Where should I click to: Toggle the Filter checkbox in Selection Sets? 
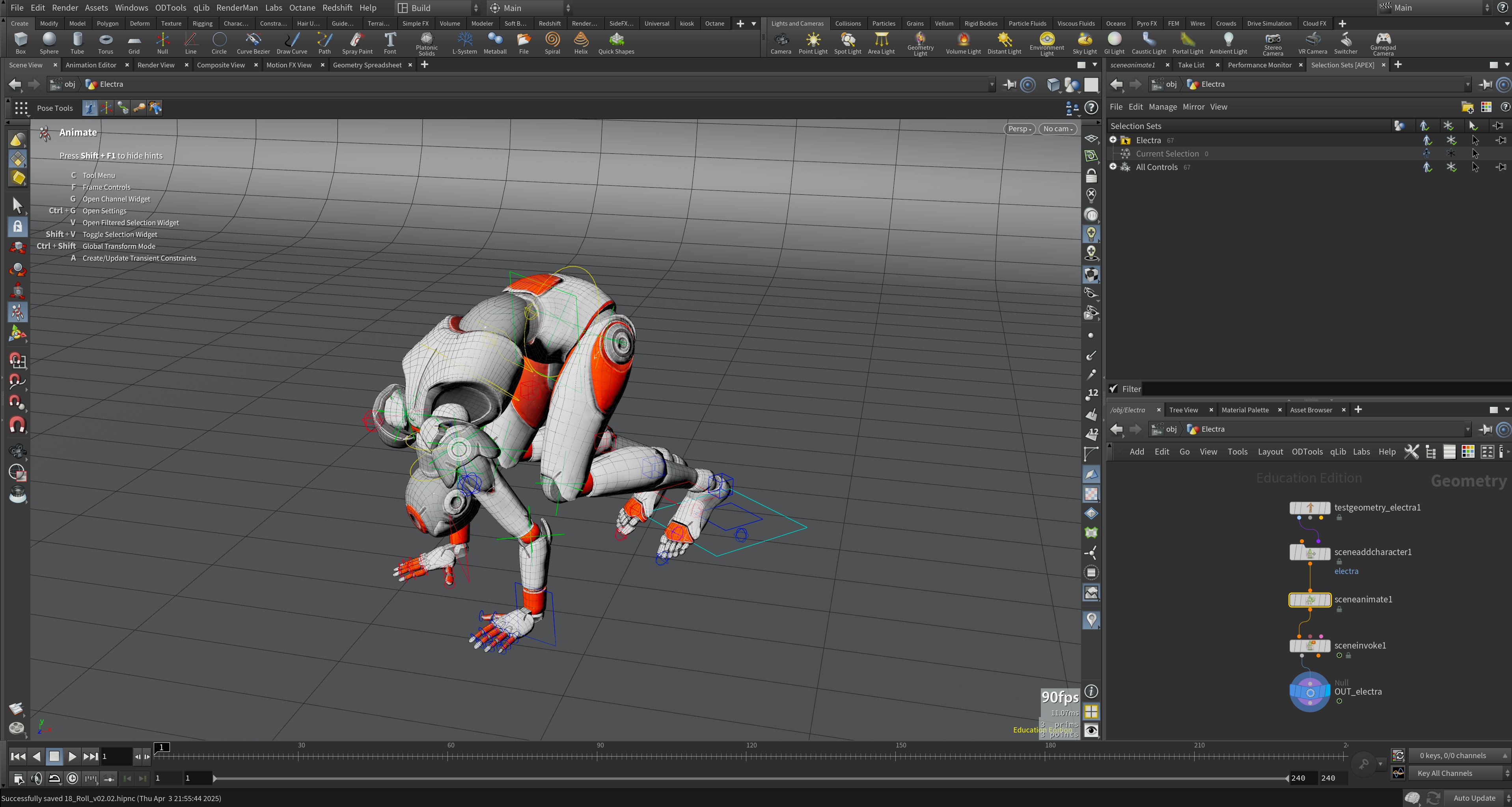pos(1113,389)
